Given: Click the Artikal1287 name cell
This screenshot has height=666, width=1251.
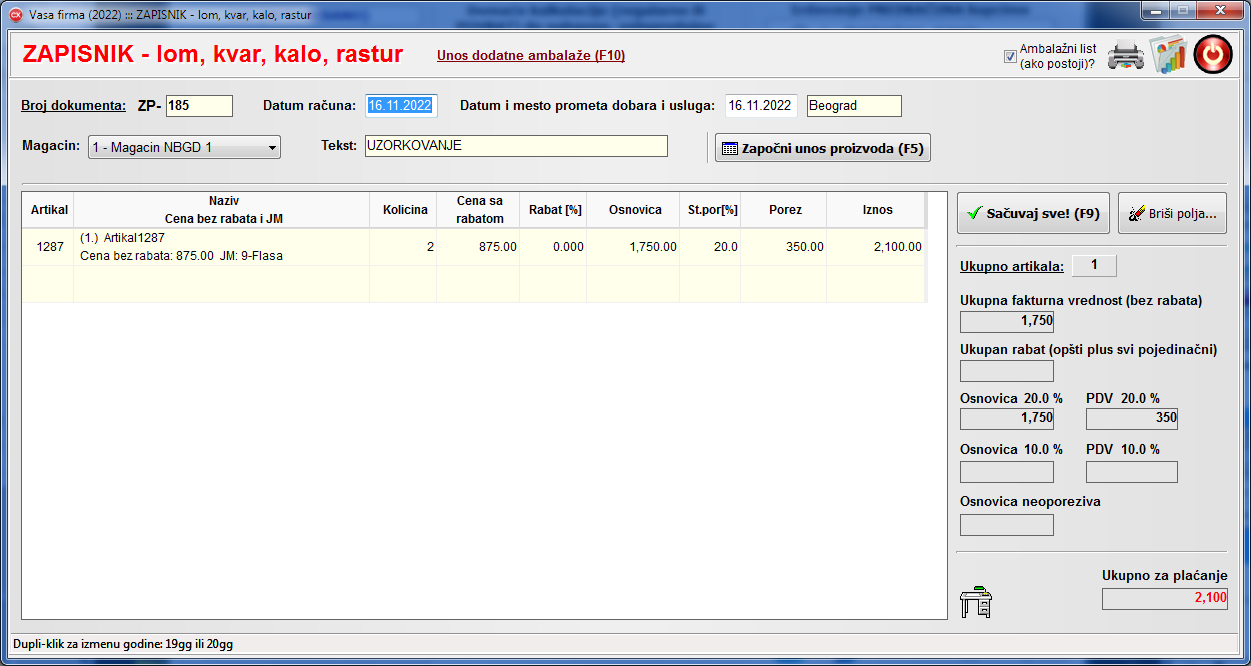Looking at the screenshot, I should pos(222,247).
